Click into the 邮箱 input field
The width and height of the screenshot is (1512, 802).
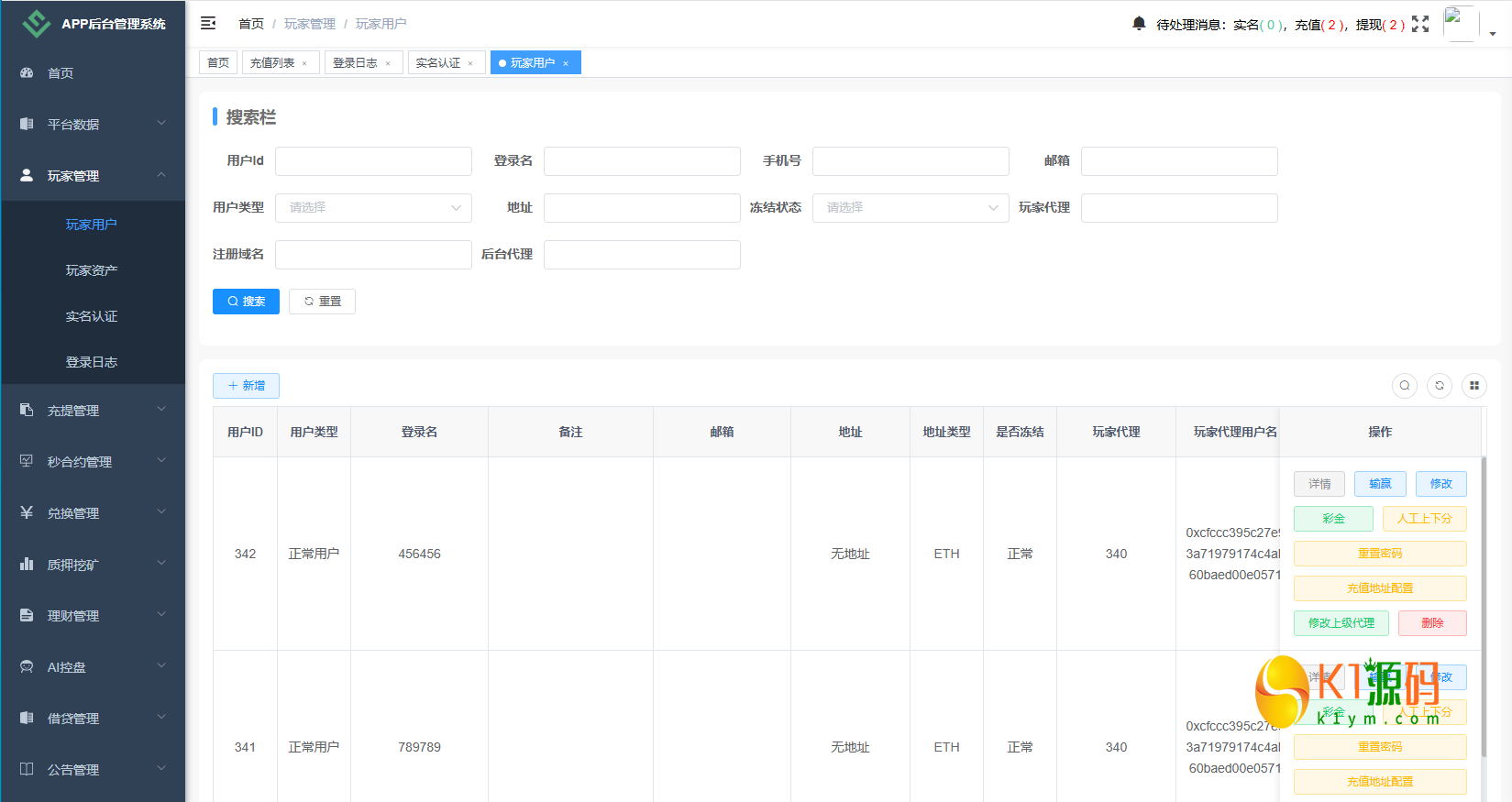pos(1179,161)
